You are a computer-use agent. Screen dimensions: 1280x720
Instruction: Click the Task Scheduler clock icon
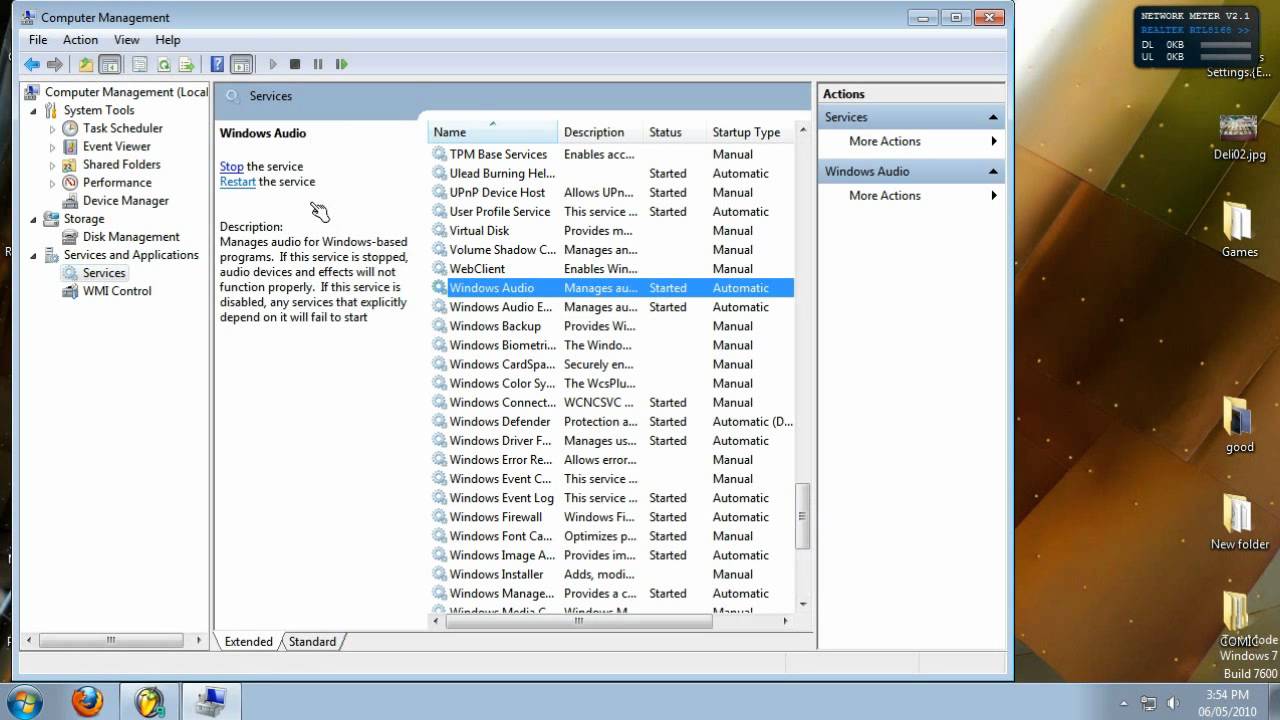[70, 128]
